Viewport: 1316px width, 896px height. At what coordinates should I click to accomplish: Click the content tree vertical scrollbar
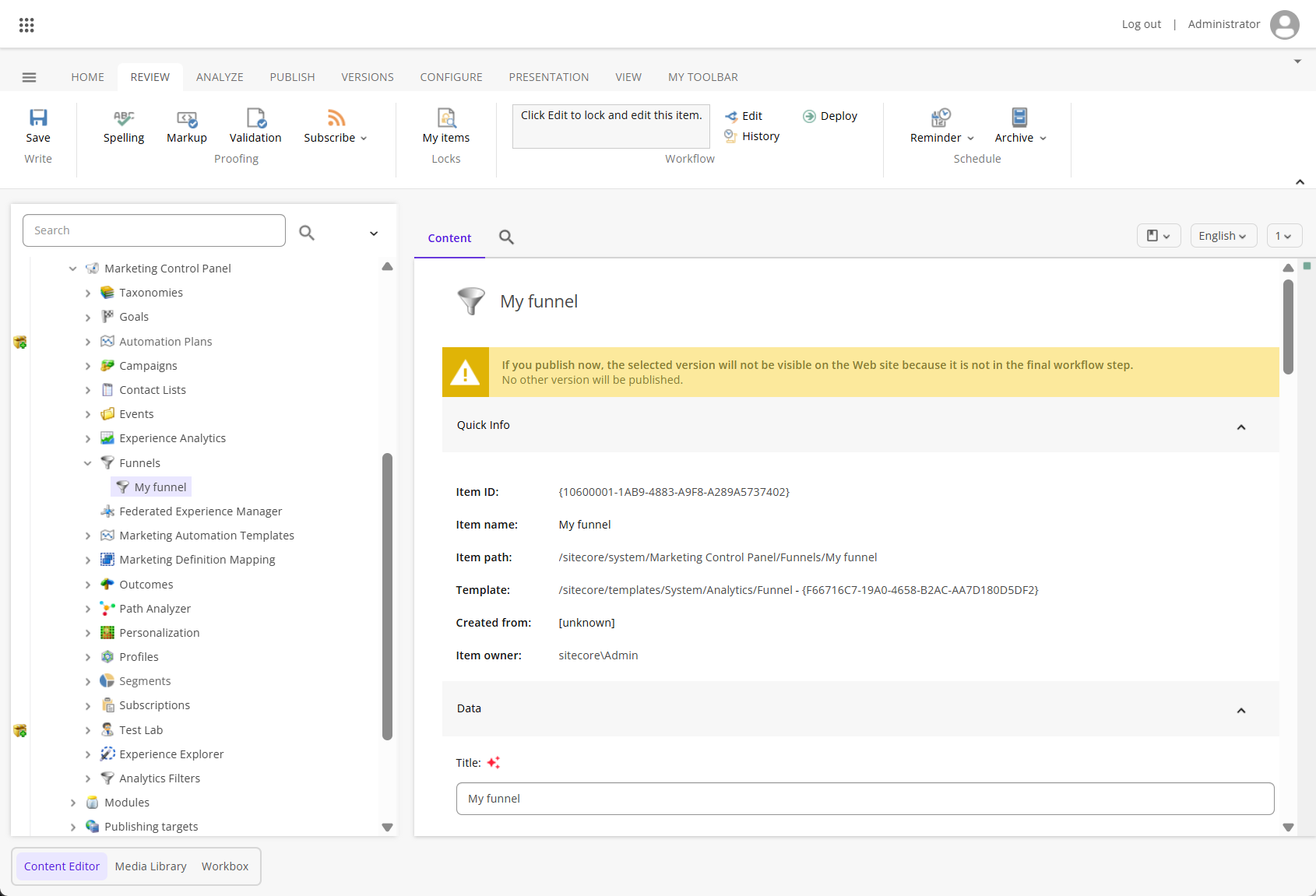point(387,596)
